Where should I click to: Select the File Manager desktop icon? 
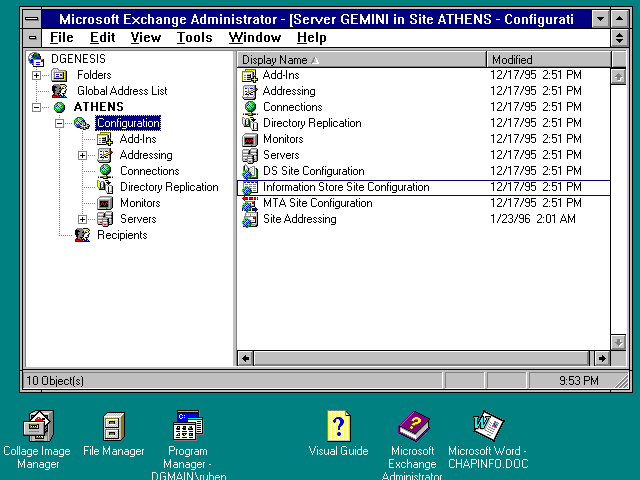[114, 426]
